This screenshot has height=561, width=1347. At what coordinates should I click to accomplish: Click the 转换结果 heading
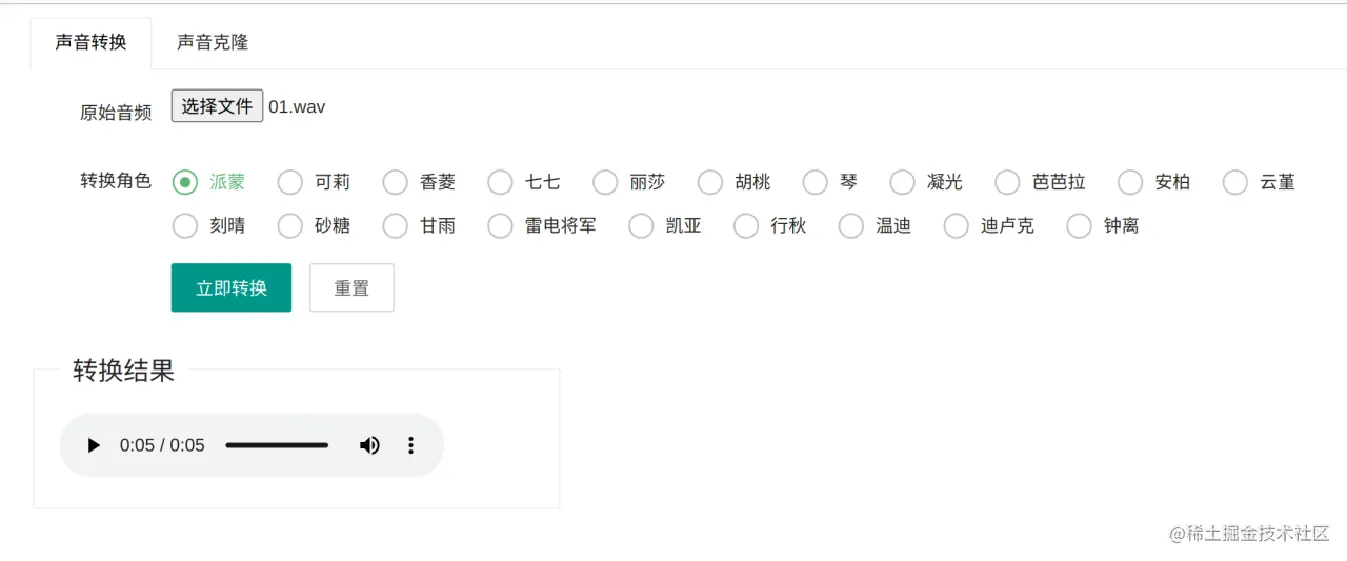coord(124,370)
